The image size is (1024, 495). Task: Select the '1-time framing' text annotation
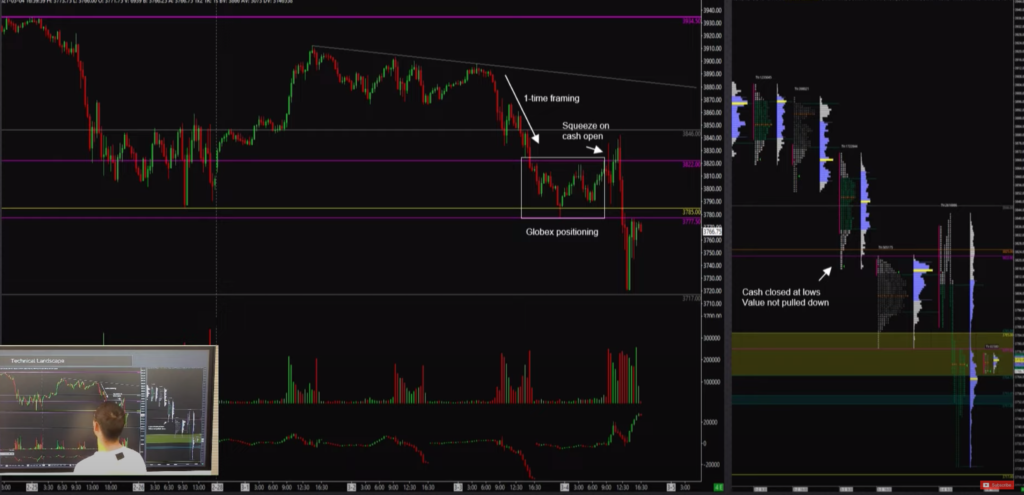549,99
